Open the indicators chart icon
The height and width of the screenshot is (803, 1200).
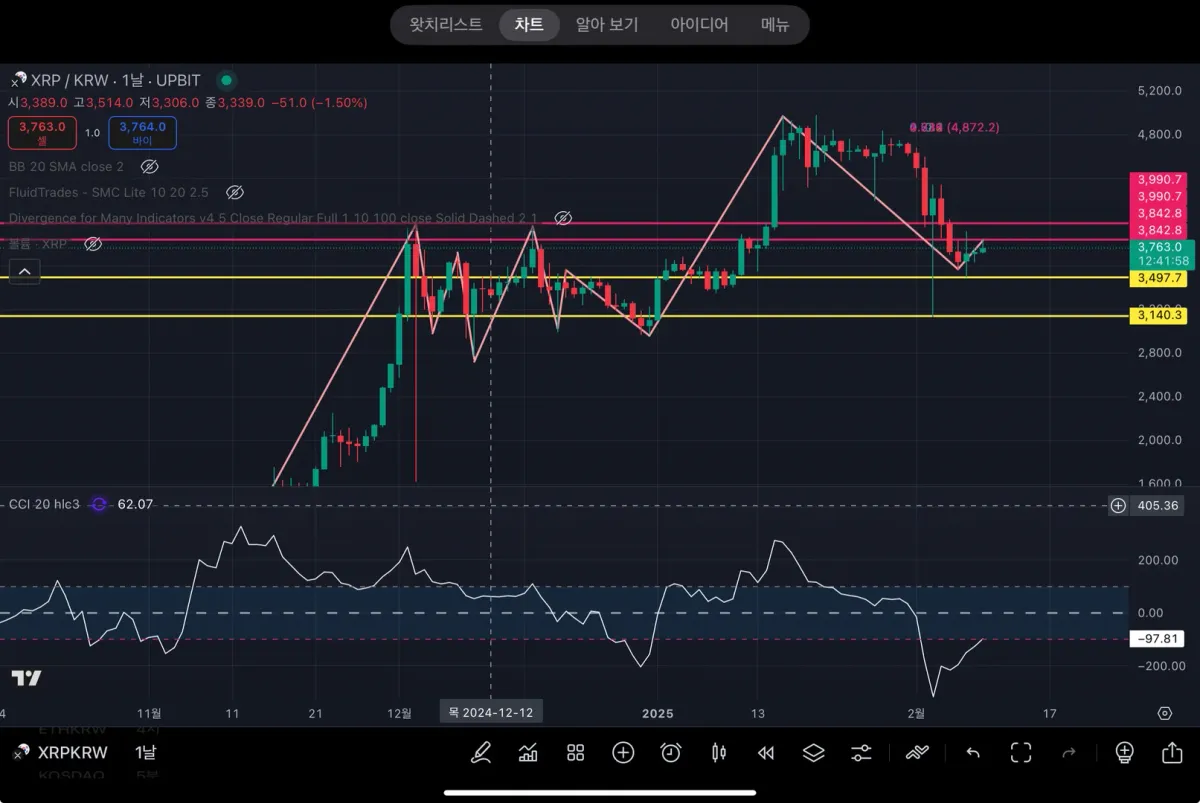528,752
